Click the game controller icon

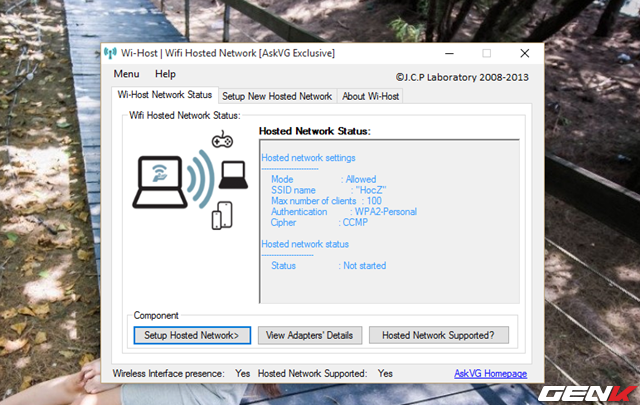pos(222,139)
